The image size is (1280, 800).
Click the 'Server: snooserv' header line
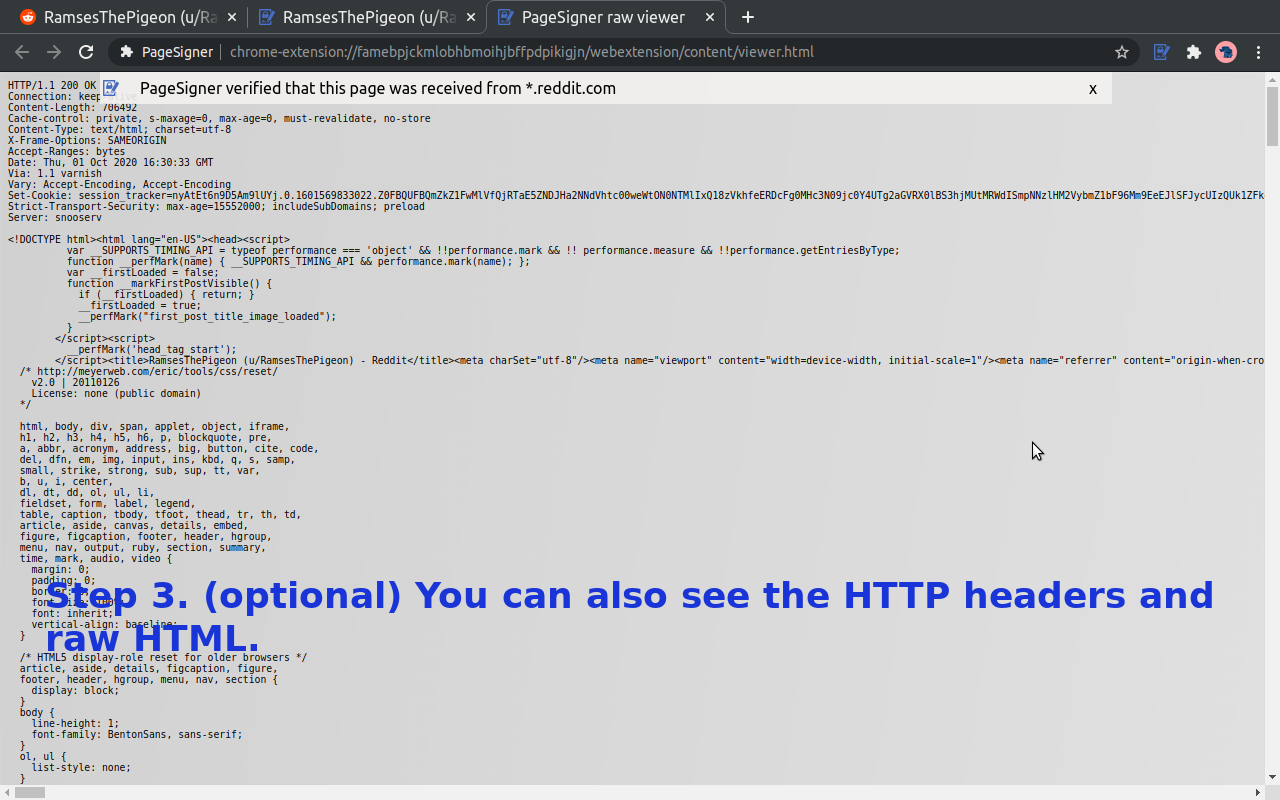[55, 217]
